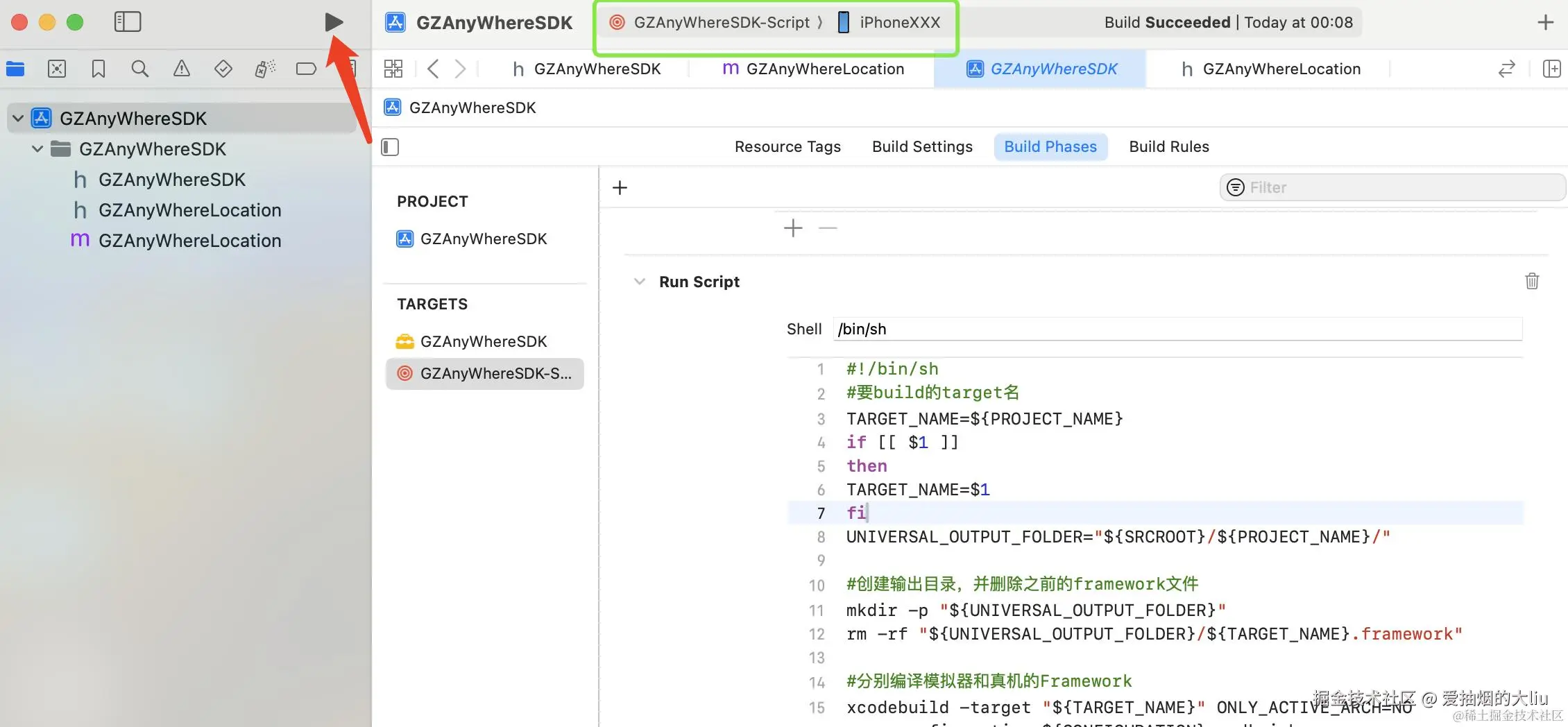Image resolution: width=1568 pixels, height=727 pixels.
Task: Click the "fi" script line
Action: tap(856, 513)
